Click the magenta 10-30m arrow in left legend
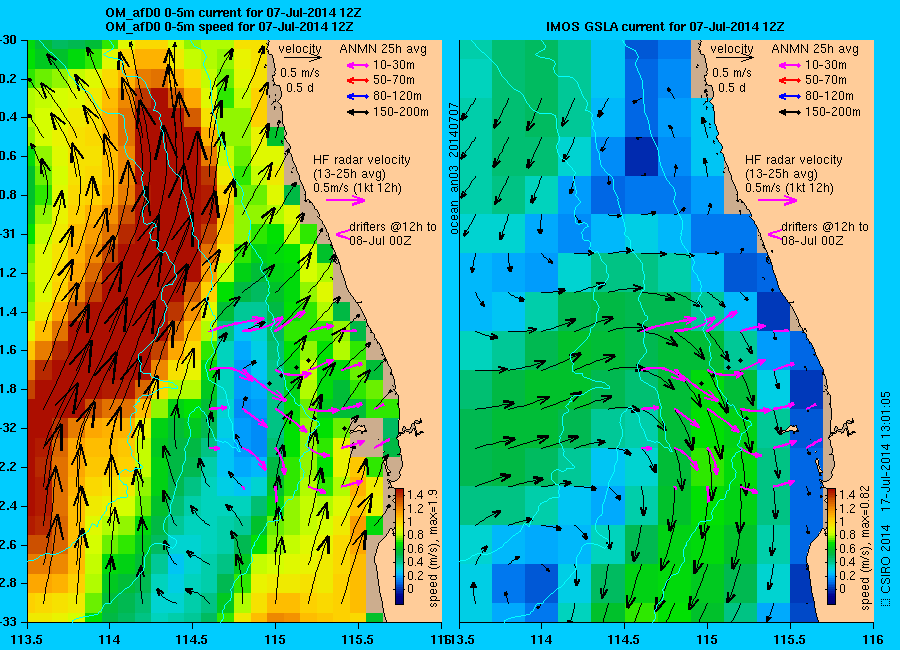The height and width of the screenshot is (650, 900). [358, 65]
